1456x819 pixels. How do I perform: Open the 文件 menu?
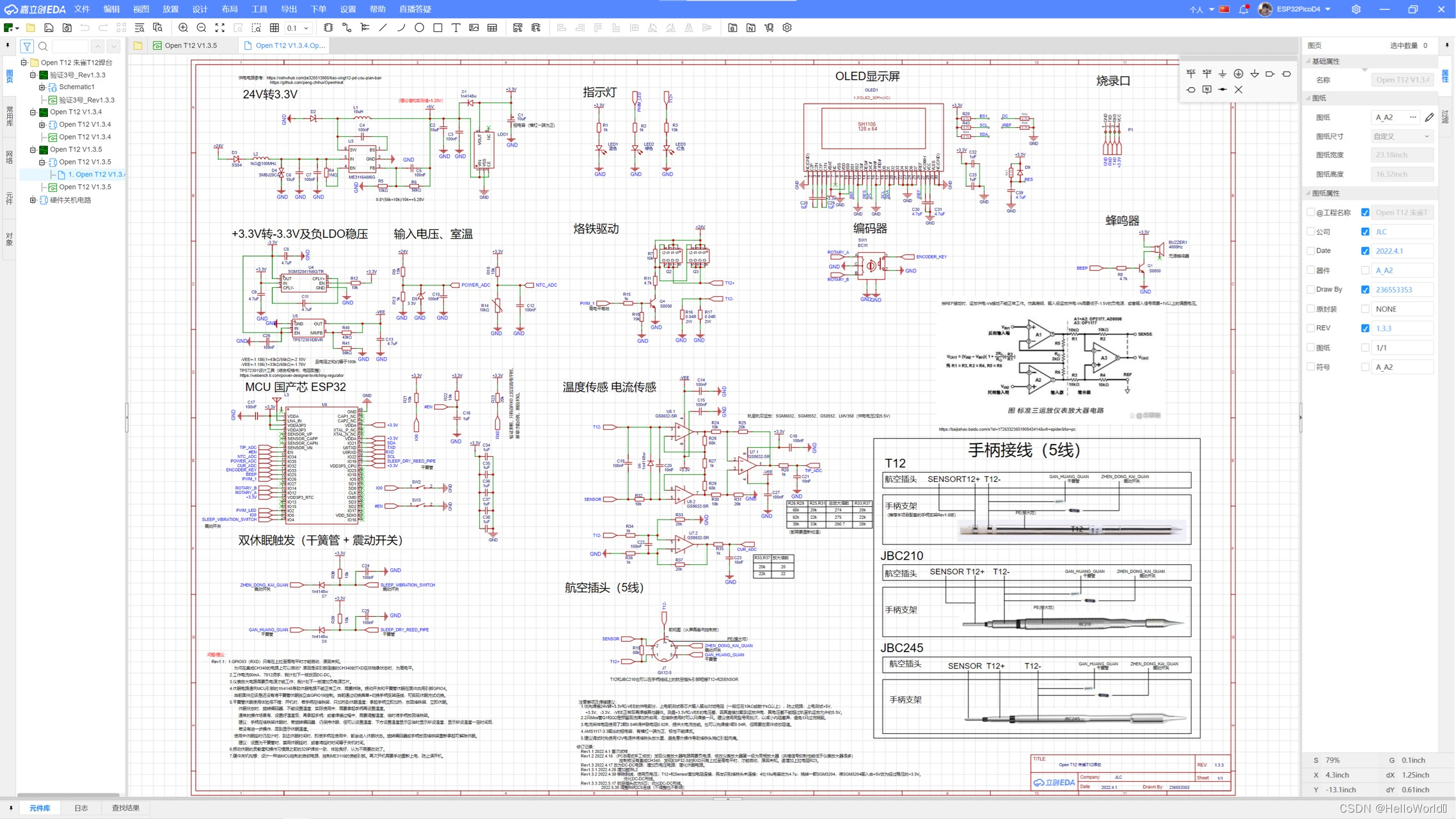82,9
